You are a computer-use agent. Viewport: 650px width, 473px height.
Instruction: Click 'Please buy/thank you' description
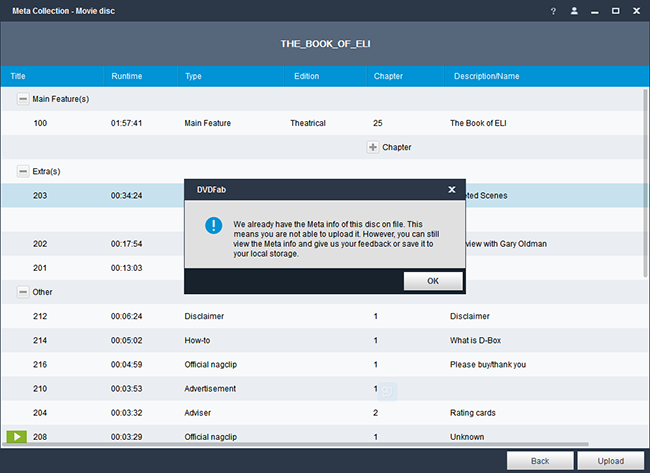[488, 364]
